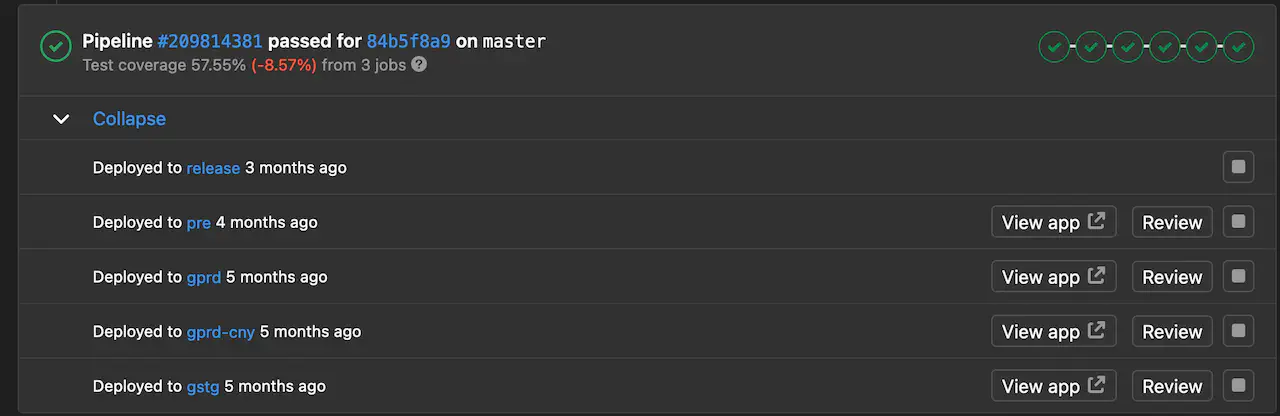Stop the gprd environment deployment
Viewport: 1280px width, 416px height.
click(x=1238, y=277)
